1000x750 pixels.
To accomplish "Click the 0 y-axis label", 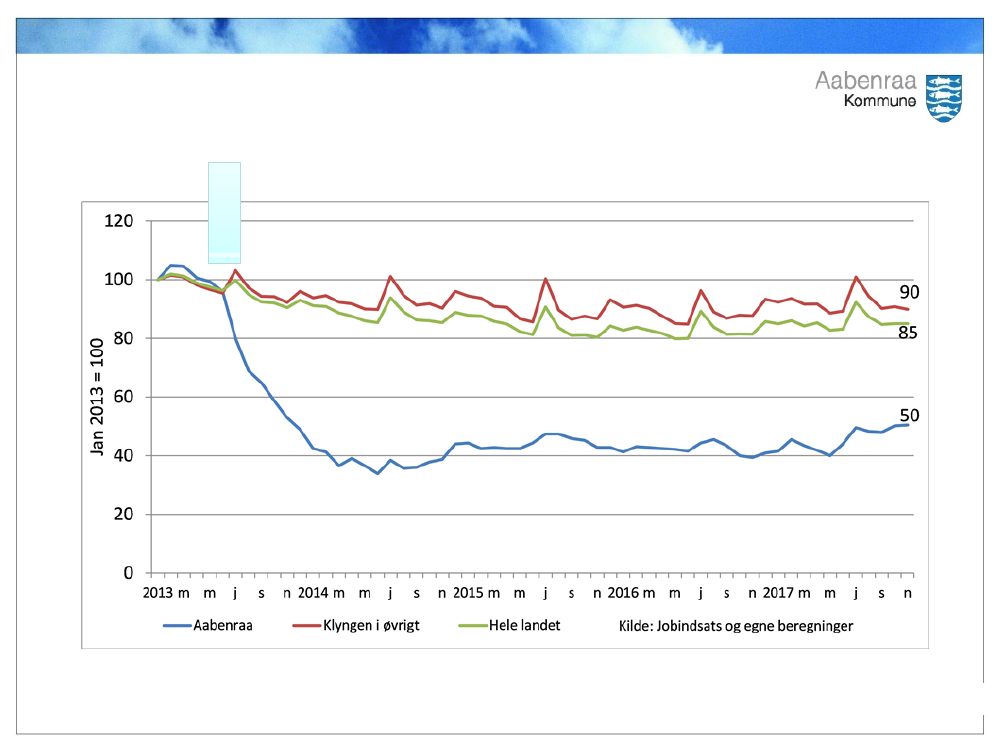I will tap(128, 573).
